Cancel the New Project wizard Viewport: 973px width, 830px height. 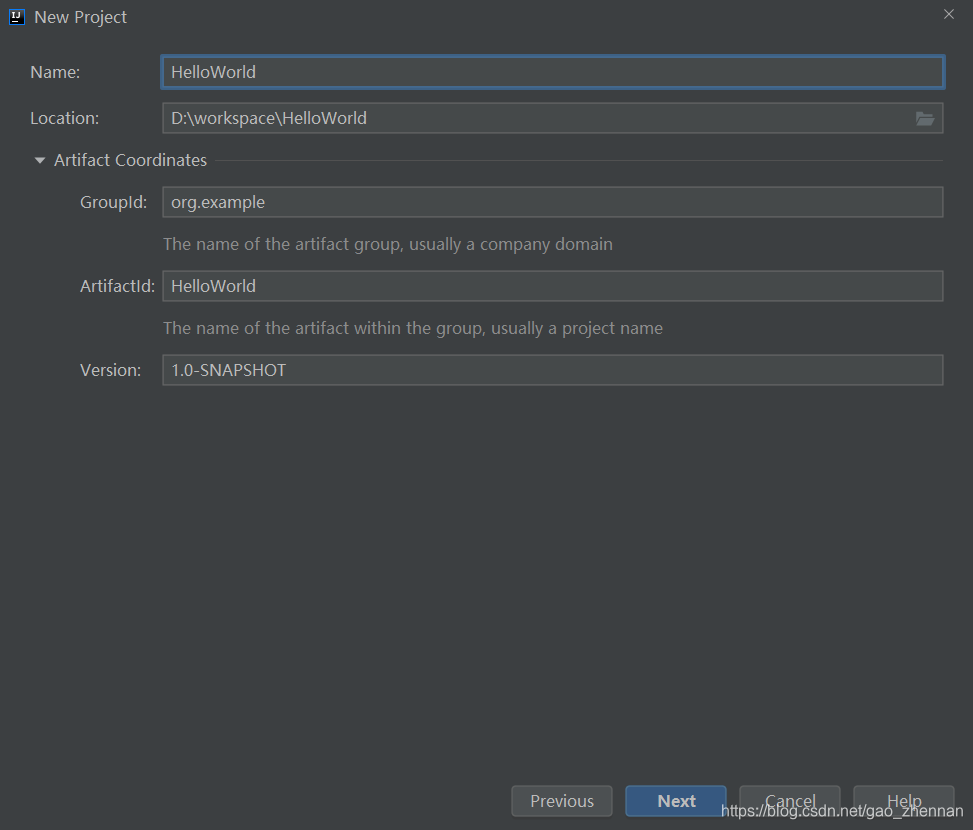pos(790,801)
